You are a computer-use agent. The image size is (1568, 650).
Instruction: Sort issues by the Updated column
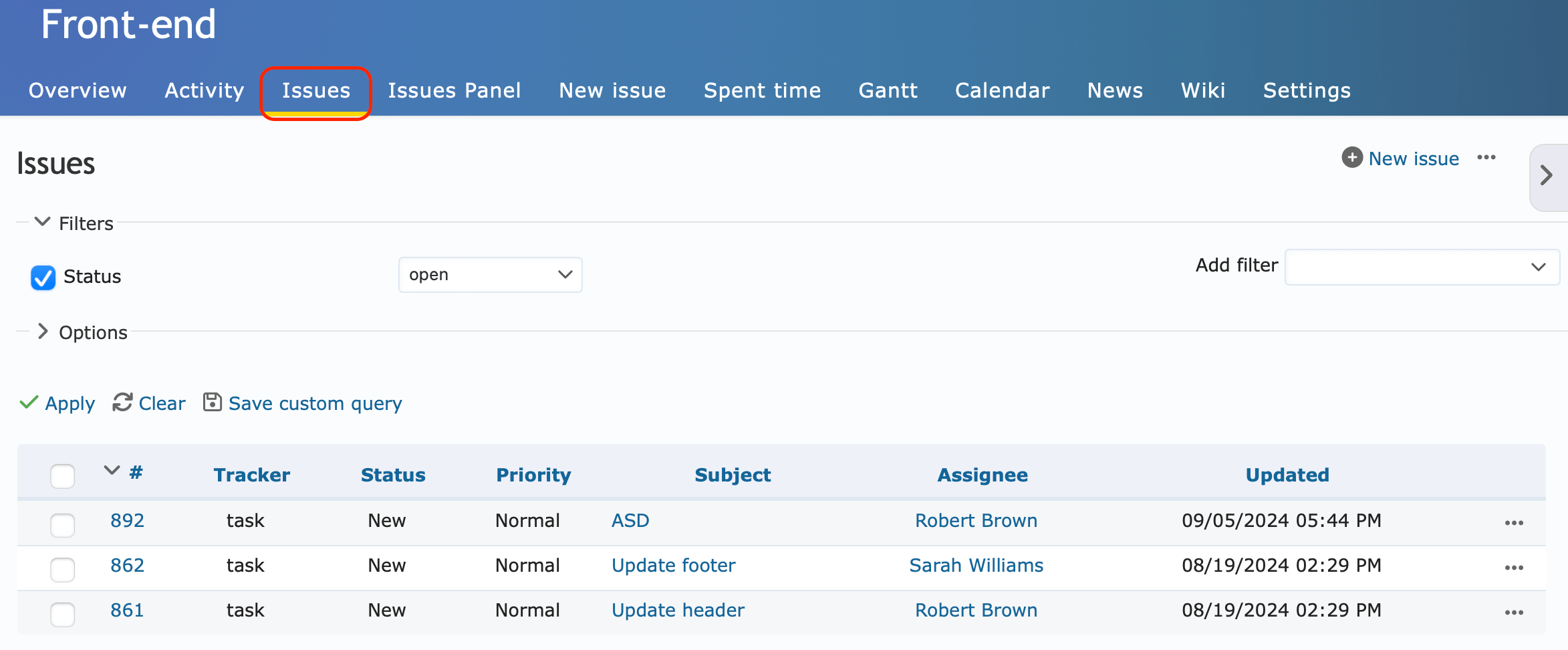coord(1287,475)
